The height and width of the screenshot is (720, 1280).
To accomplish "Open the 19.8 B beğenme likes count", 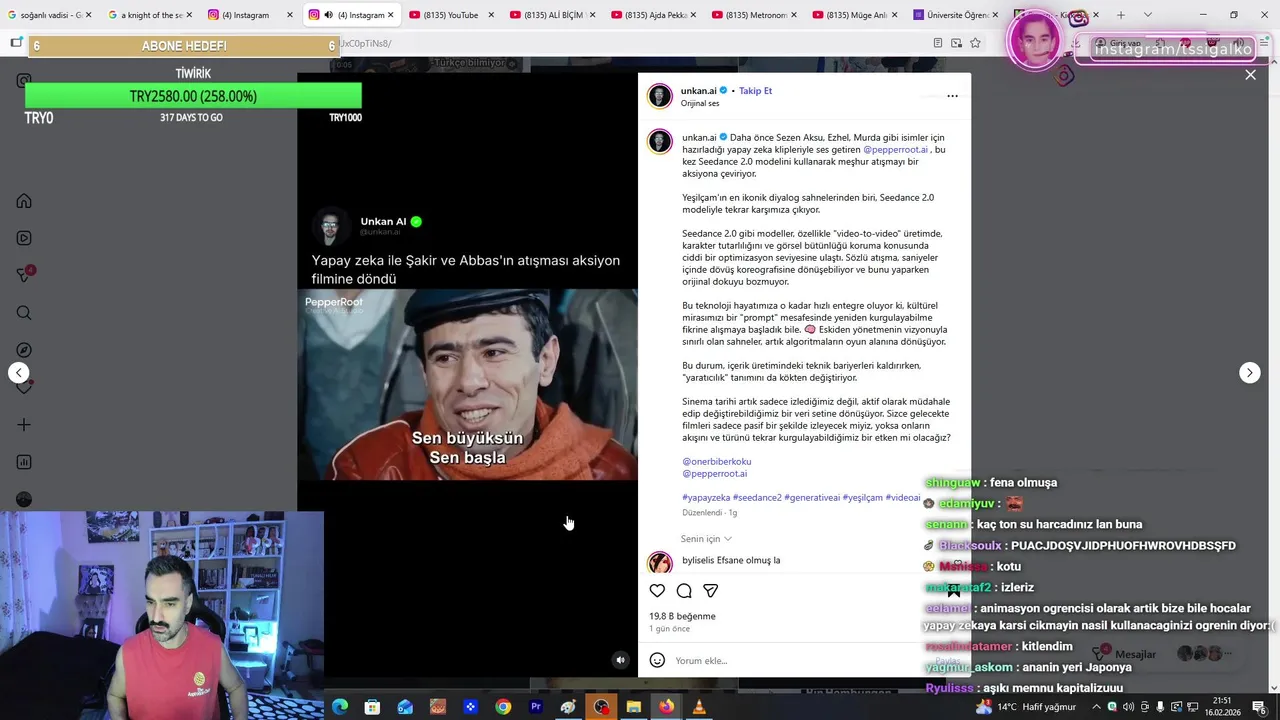I will click(682, 616).
